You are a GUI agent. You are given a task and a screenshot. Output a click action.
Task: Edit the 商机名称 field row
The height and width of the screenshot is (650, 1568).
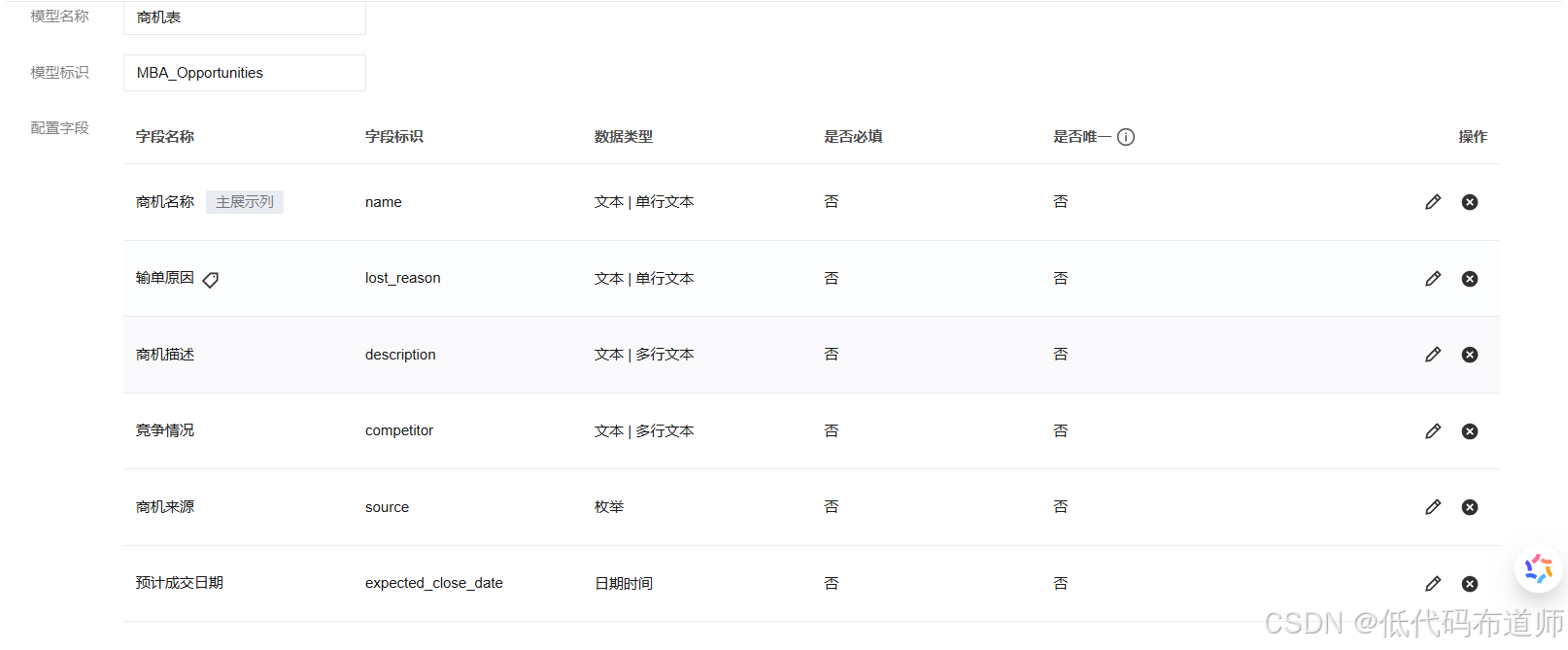click(1433, 202)
